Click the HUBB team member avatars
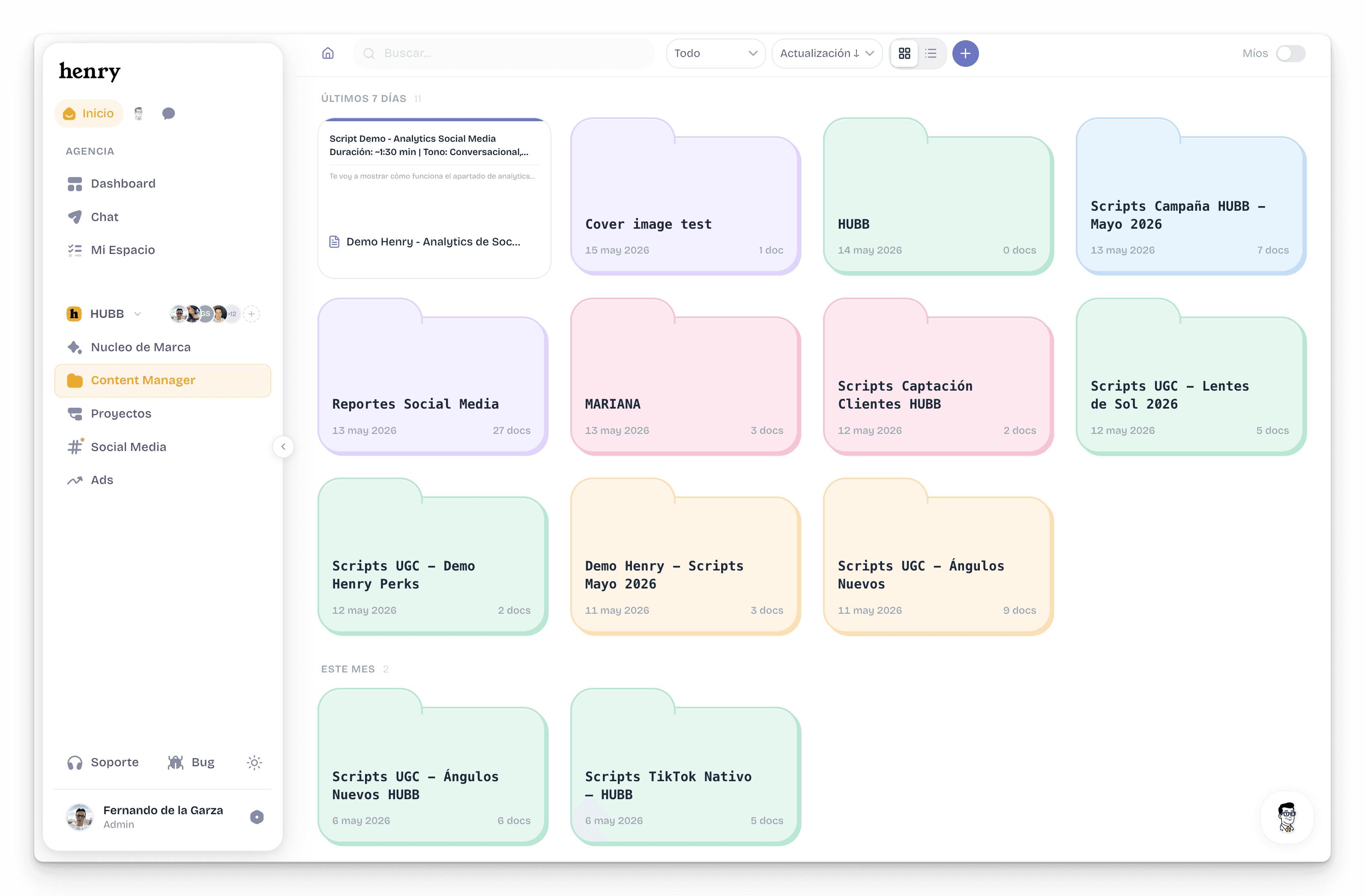This screenshot has height=896, width=1365. (x=205, y=314)
